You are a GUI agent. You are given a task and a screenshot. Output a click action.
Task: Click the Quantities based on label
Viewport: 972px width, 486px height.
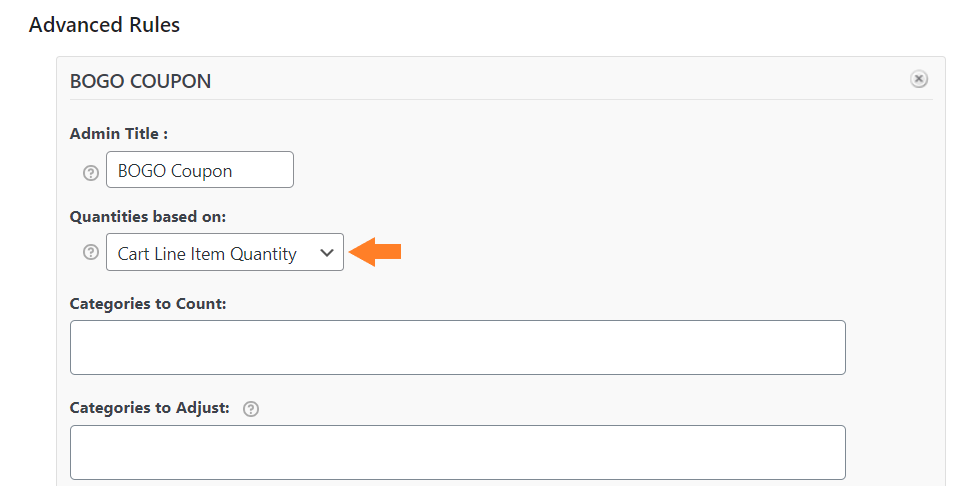click(148, 217)
